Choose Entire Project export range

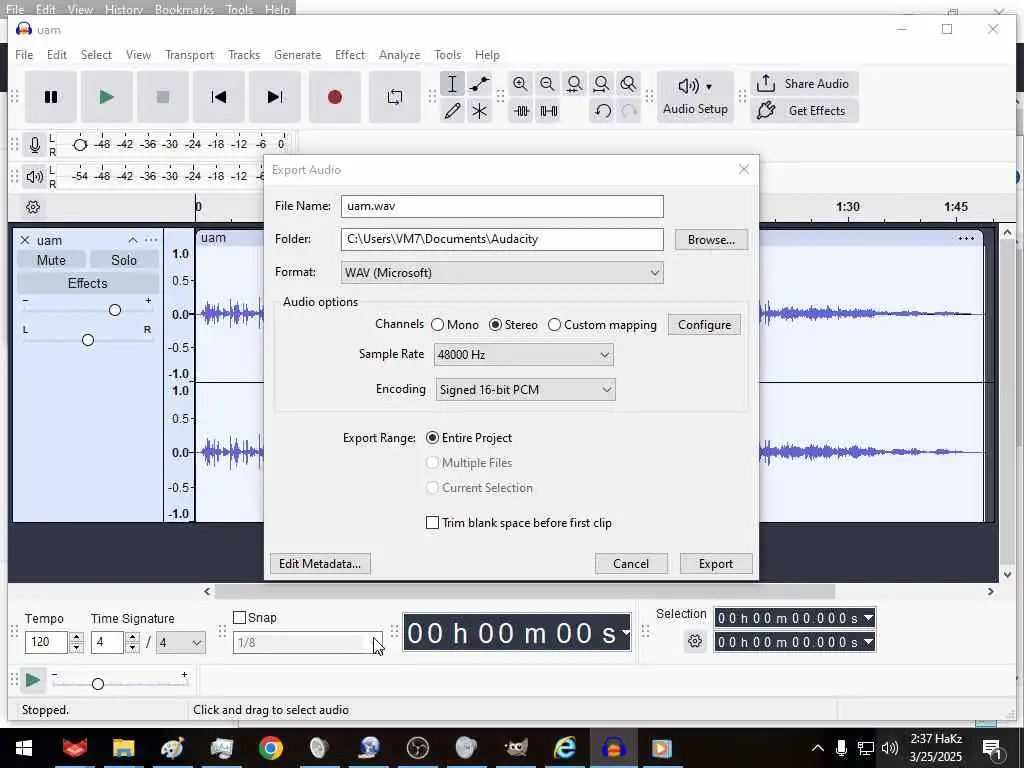coord(468,438)
